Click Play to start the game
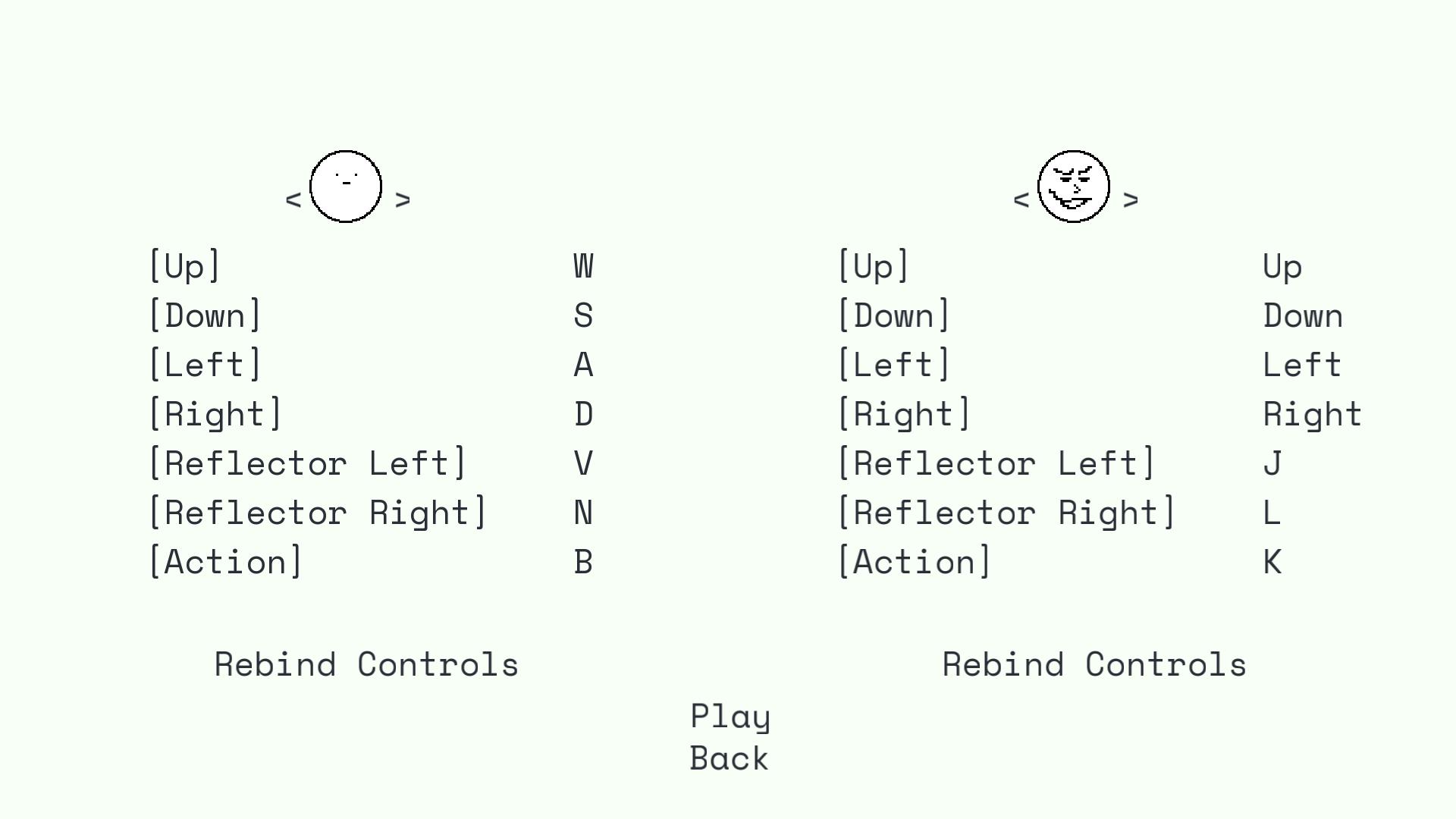 (728, 714)
